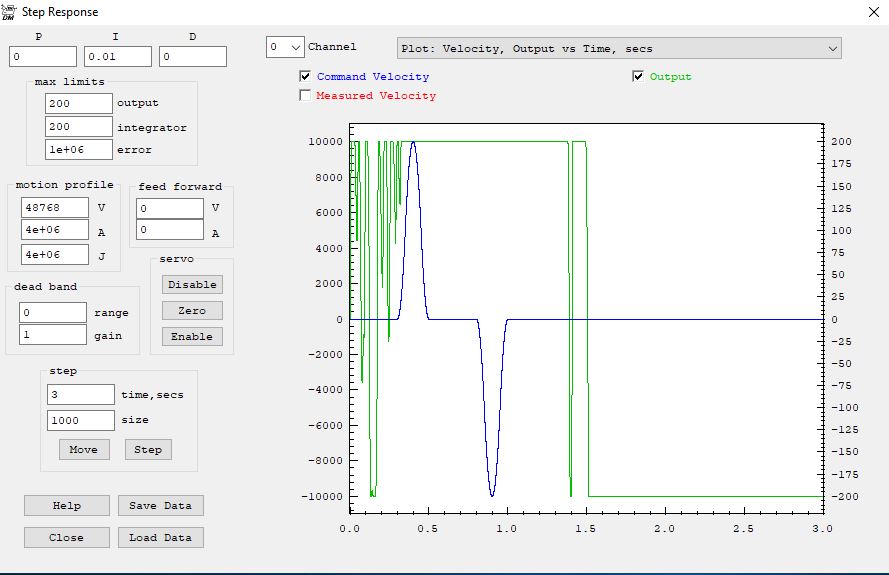The width and height of the screenshot is (889, 575).
Task: Toggle the Output plot checkbox
Action: [x=638, y=77]
